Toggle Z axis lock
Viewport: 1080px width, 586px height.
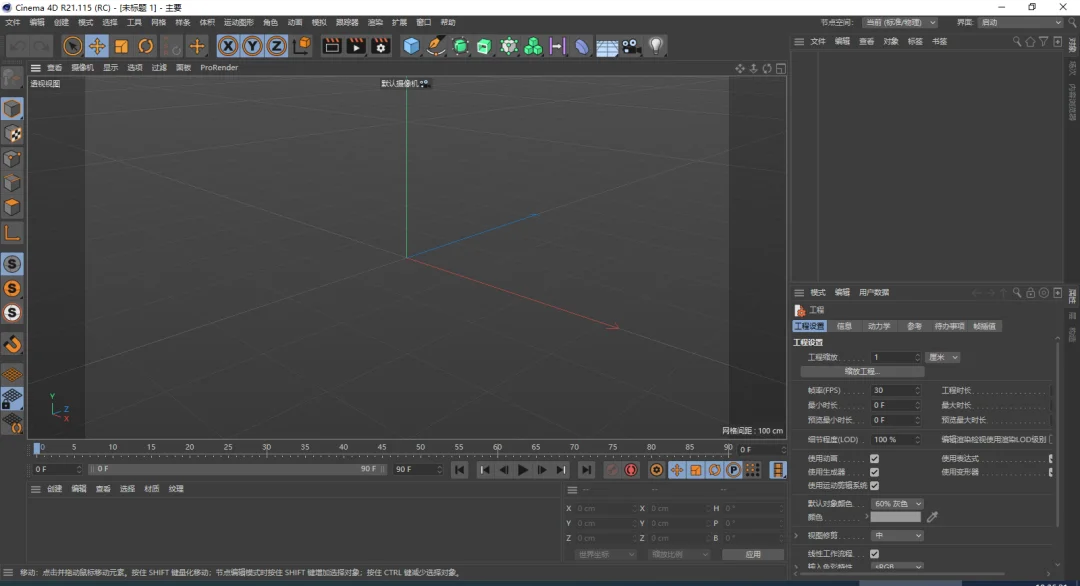point(276,46)
